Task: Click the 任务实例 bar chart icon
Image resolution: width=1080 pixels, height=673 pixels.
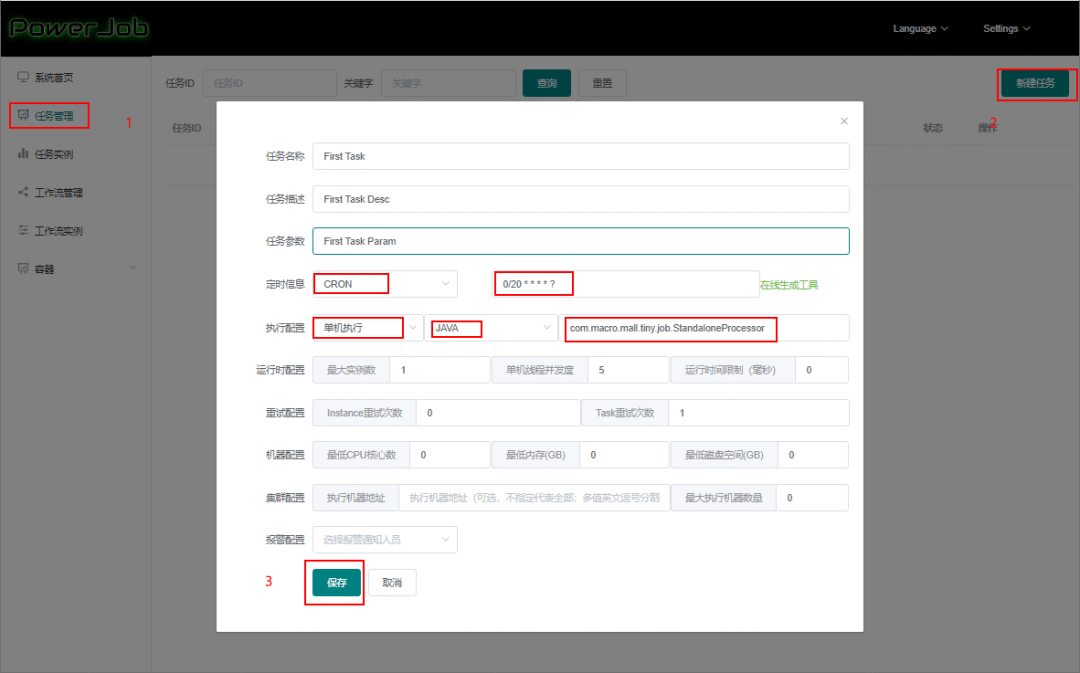Action: point(23,154)
